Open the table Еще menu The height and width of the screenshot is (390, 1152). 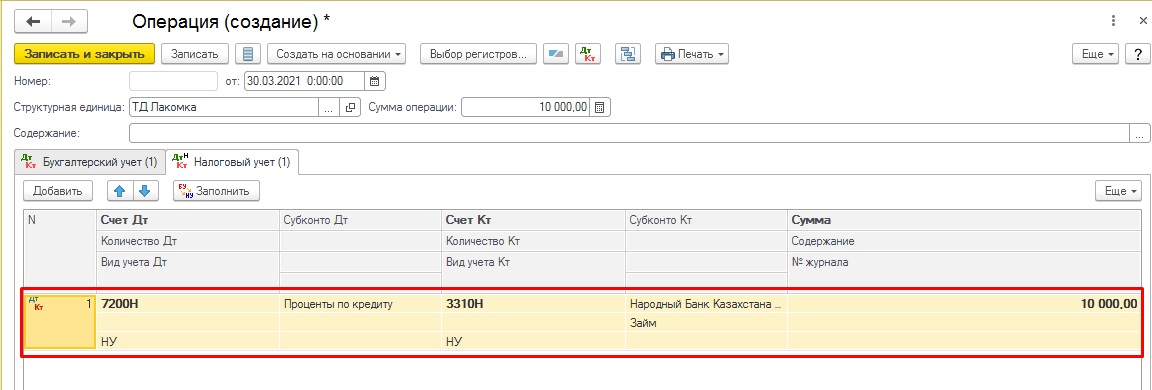(1118, 191)
